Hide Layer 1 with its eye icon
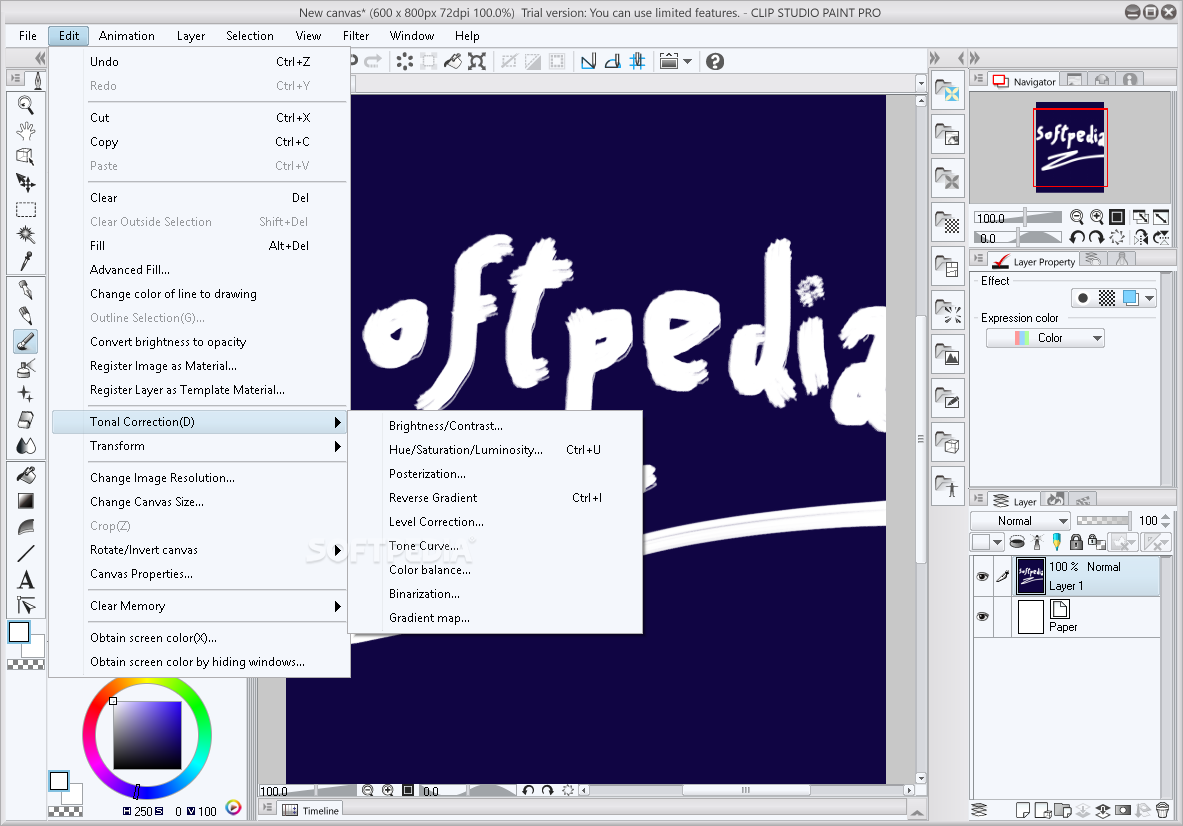 coord(982,576)
